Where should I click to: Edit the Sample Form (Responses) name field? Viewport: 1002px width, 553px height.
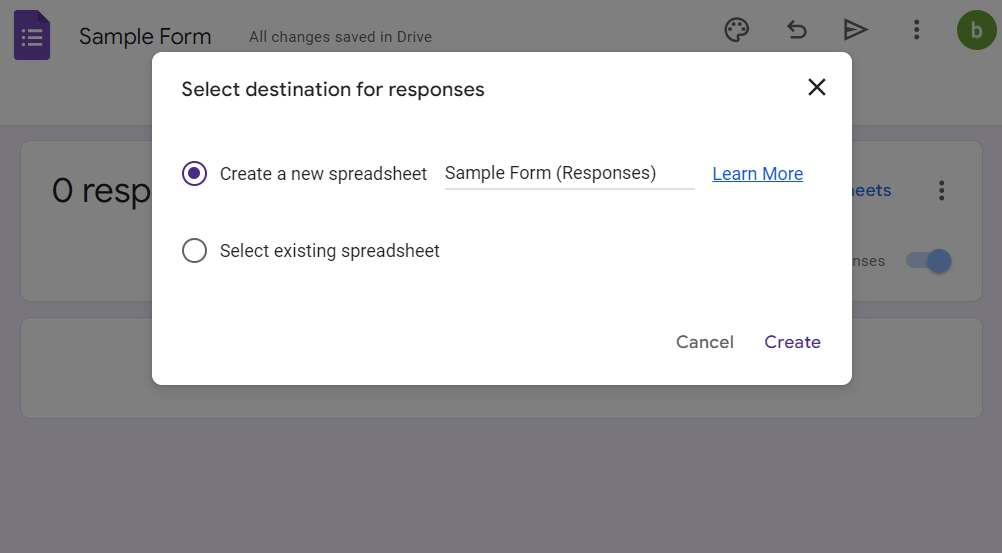tap(569, 174)
